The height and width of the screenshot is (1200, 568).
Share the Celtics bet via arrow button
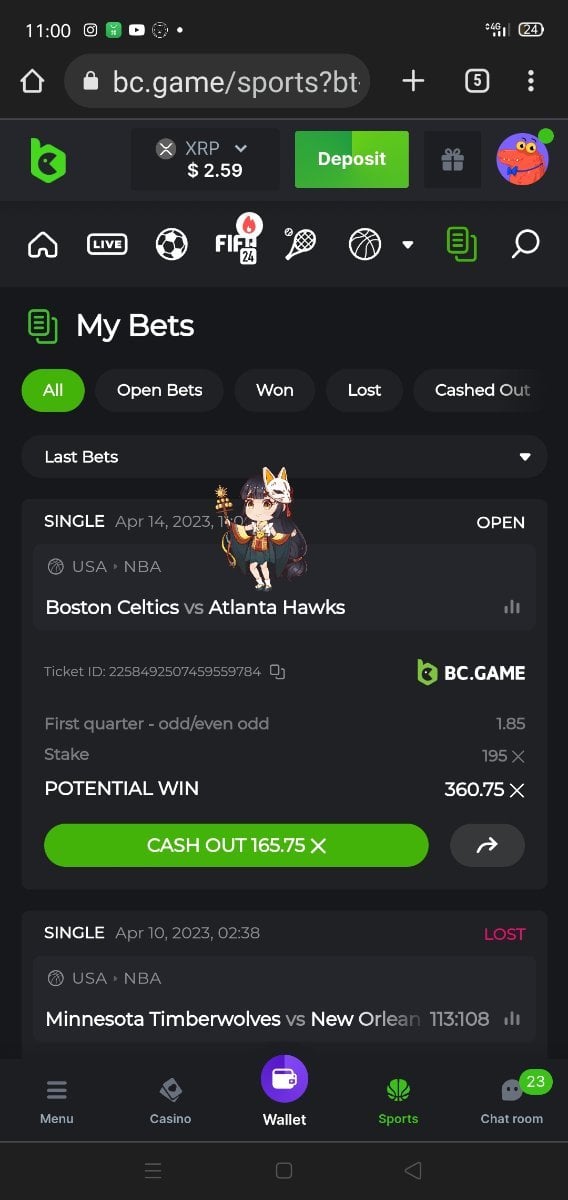tap(487, 845)
